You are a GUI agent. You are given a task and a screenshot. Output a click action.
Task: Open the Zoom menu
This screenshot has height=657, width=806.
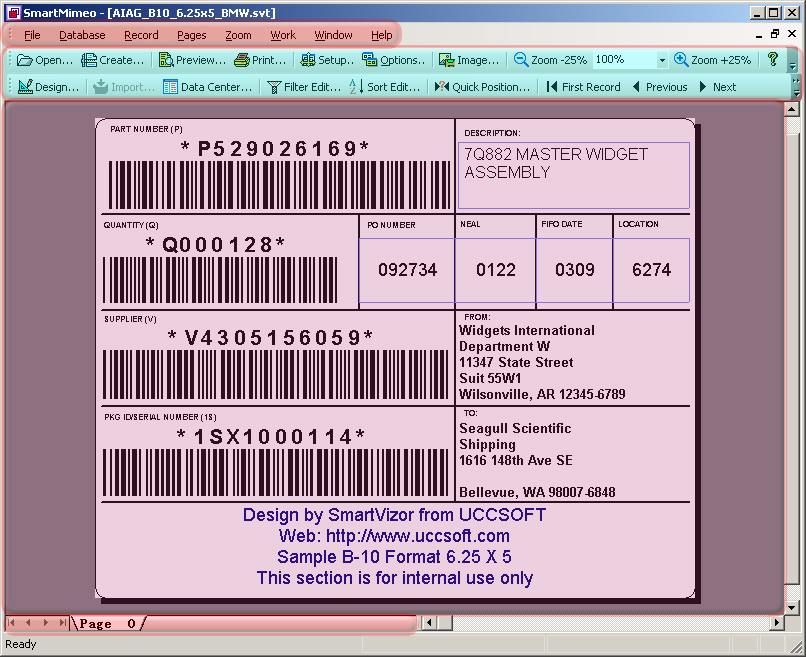point(239,35)
